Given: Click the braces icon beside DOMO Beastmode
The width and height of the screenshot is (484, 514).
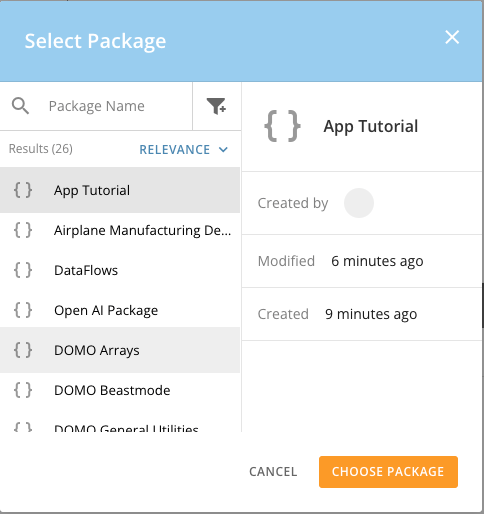Looking at the screenshot, I should tap(23, 390).
